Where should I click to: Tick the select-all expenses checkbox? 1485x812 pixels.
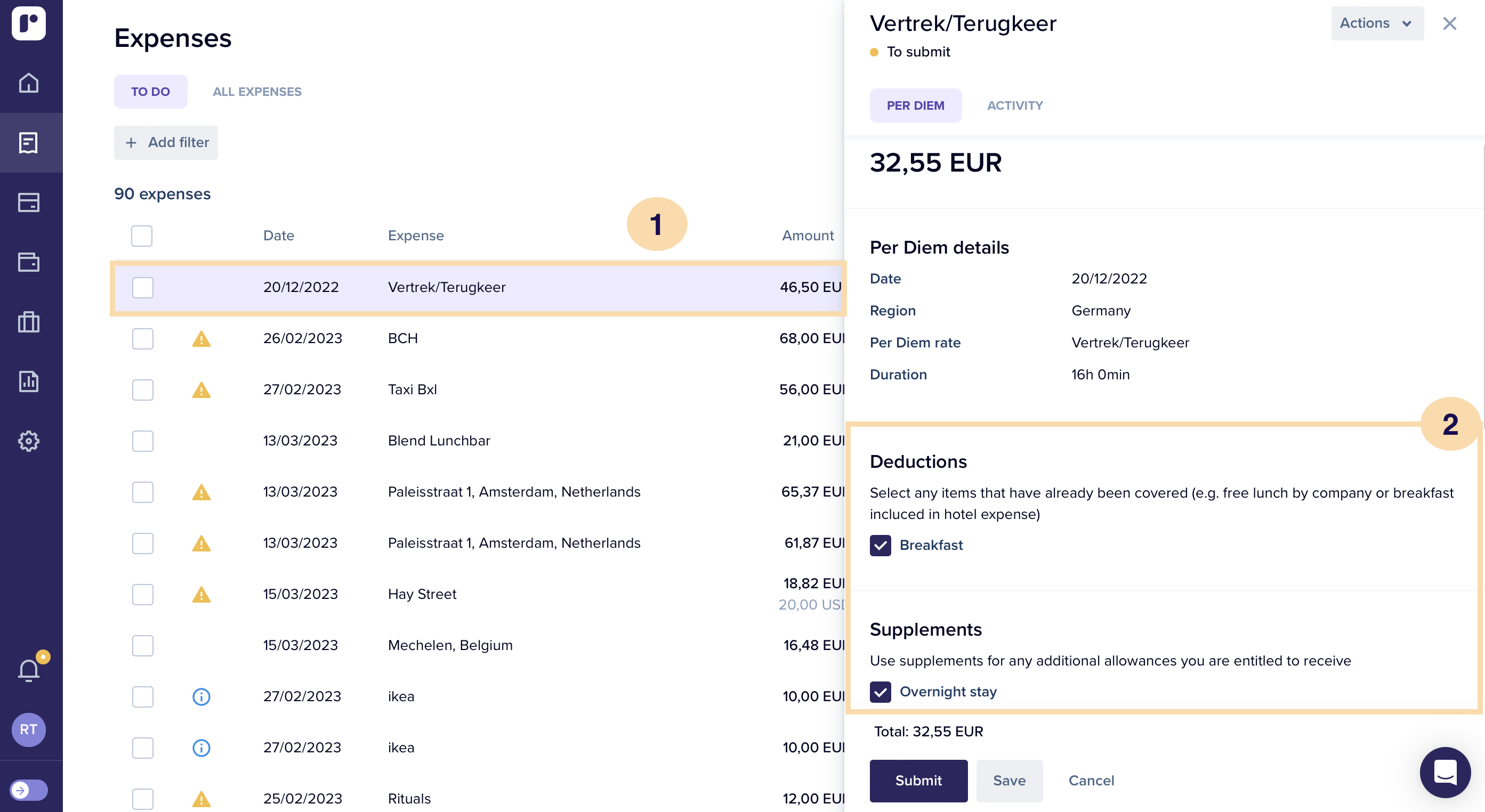tap(142, 236)
